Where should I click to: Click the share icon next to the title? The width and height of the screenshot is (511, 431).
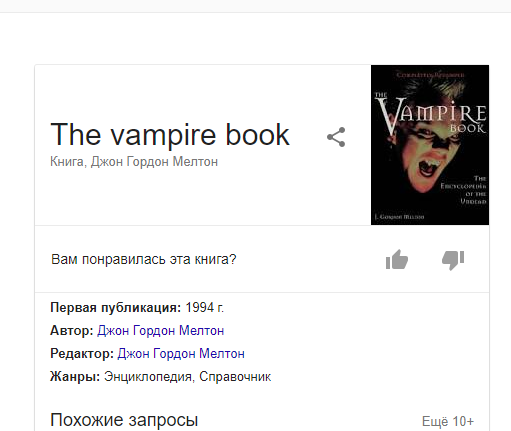336,137
